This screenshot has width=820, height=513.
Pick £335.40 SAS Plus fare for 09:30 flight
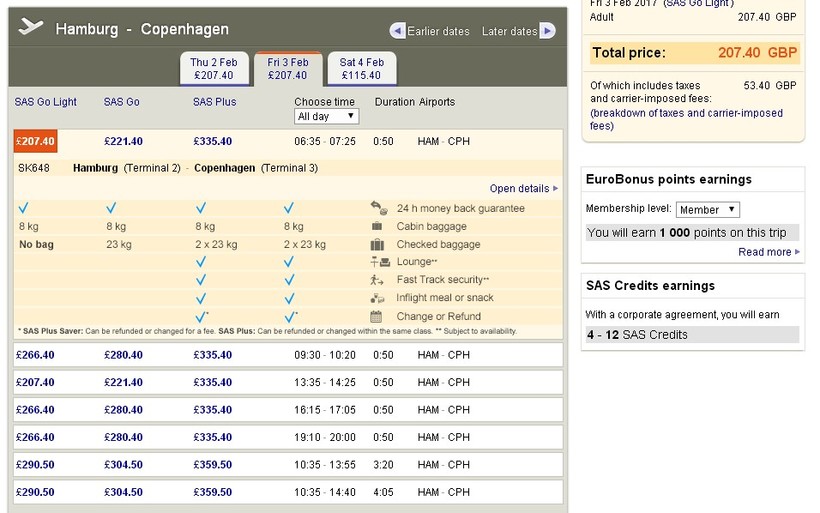click(212, 355)
